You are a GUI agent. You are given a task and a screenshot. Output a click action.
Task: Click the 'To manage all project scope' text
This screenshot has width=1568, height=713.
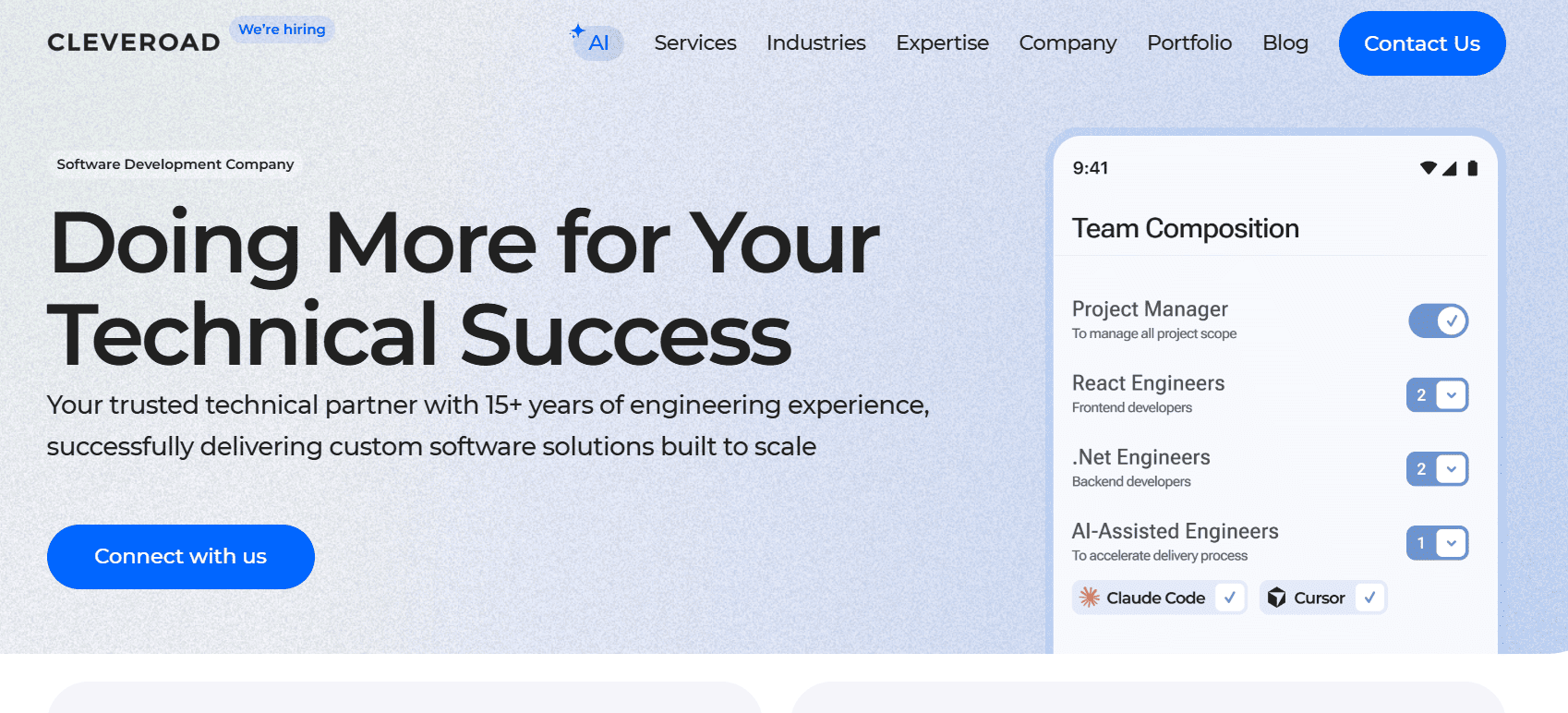[x=1154, y=333]
